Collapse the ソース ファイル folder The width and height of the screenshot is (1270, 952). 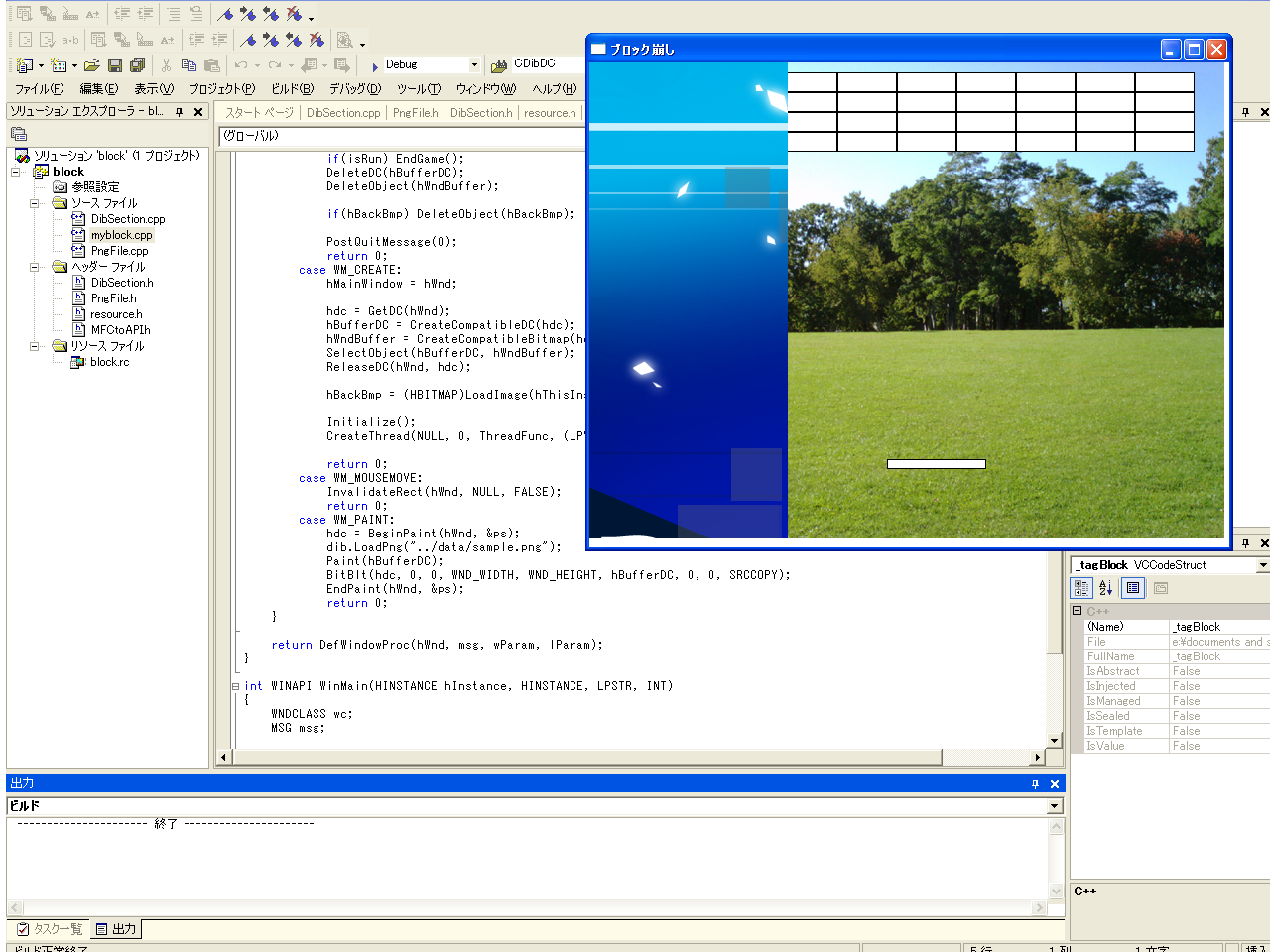35,203
